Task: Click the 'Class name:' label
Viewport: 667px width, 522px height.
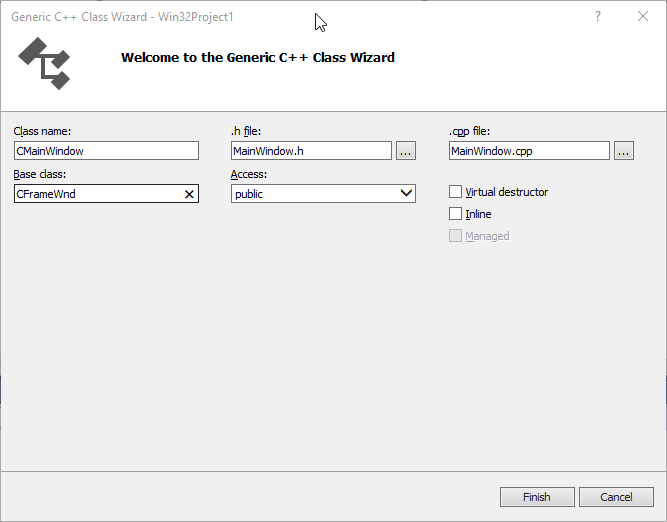Action: click(x=42, y=131)
